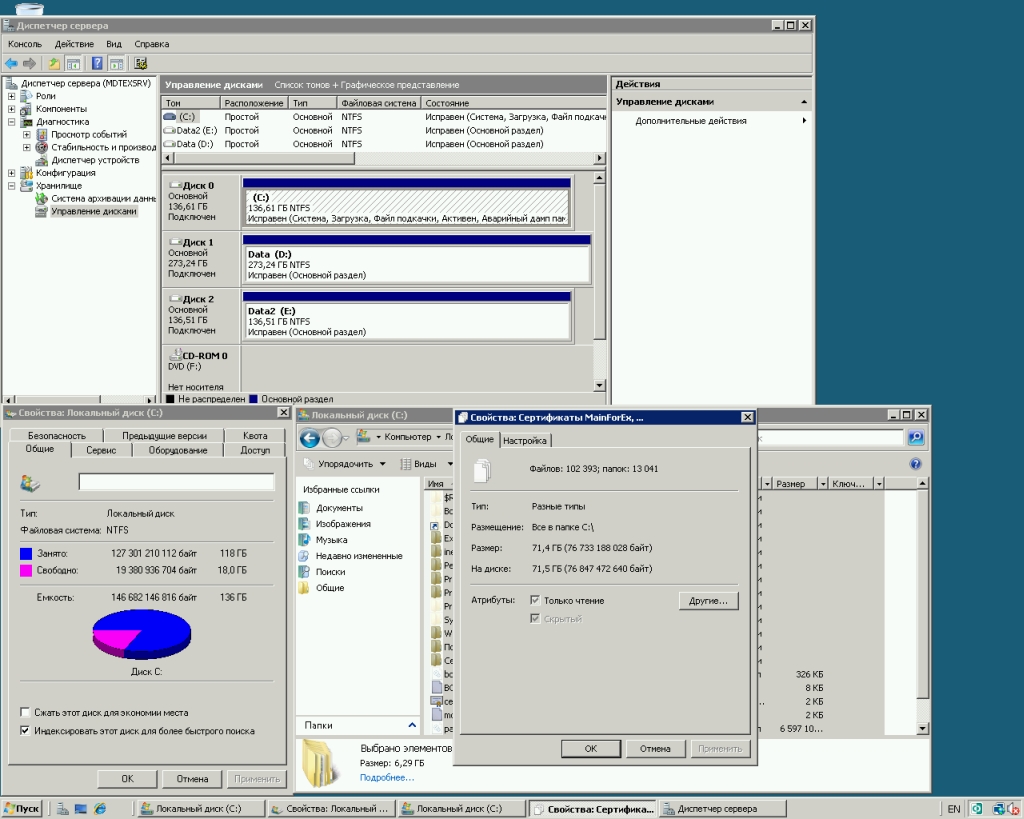This screenshot has height=819, width=1024.
Task: Click the Up one level folder icon
Action: [54, 63]
